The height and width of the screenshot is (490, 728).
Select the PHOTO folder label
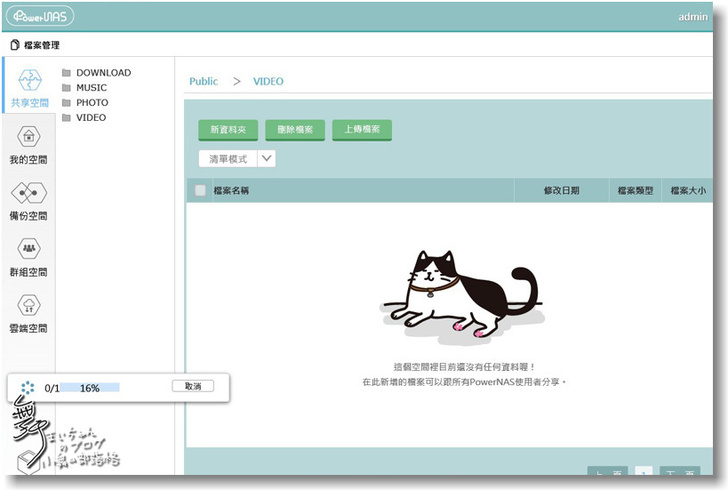[92, 103]
